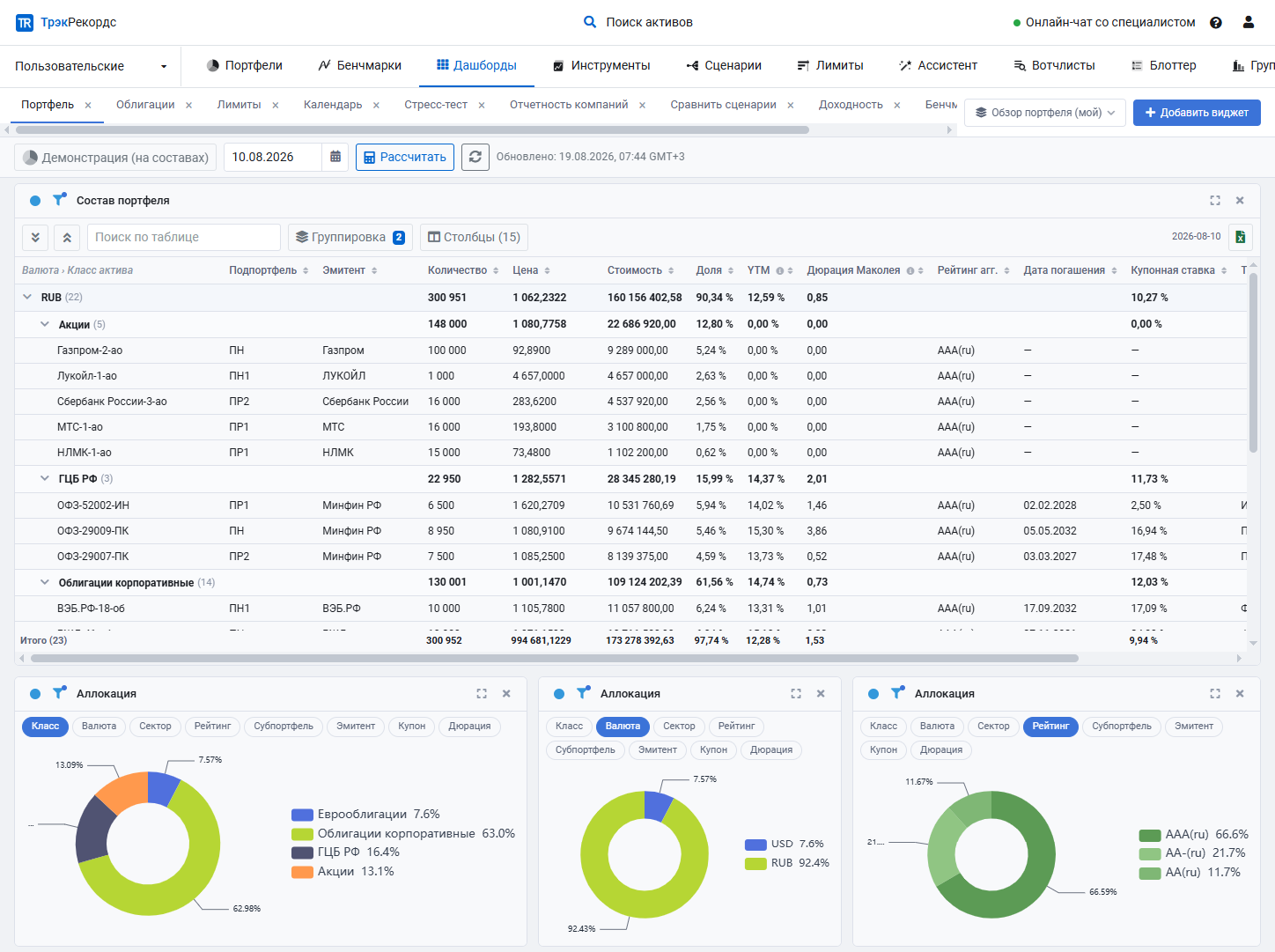Click the help question mark icon
Image resolution: width=1275 pixels, height=952 pixels.
point(1216,23)
